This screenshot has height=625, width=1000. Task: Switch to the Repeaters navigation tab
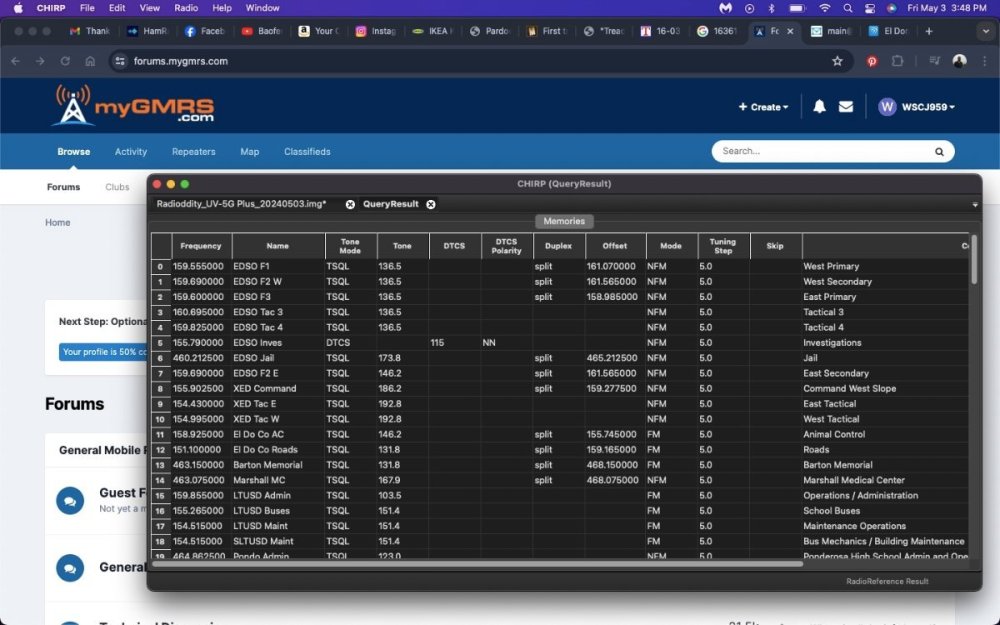click(193, 152)
